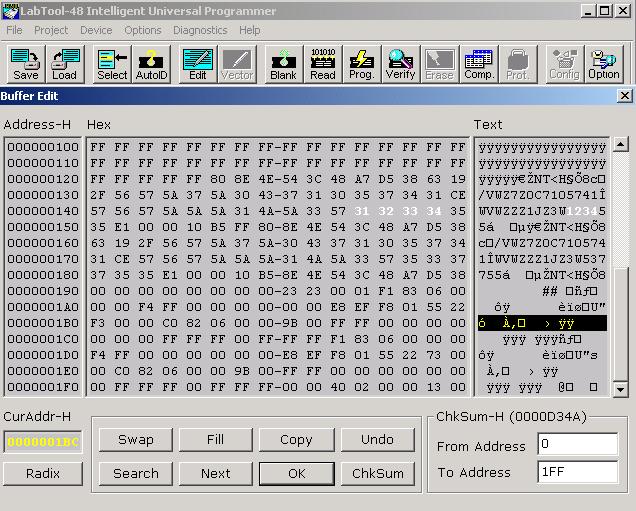Click the Fill button
Image resolution: width=636 pixels, height=511 pixels.
pos(215,440)
